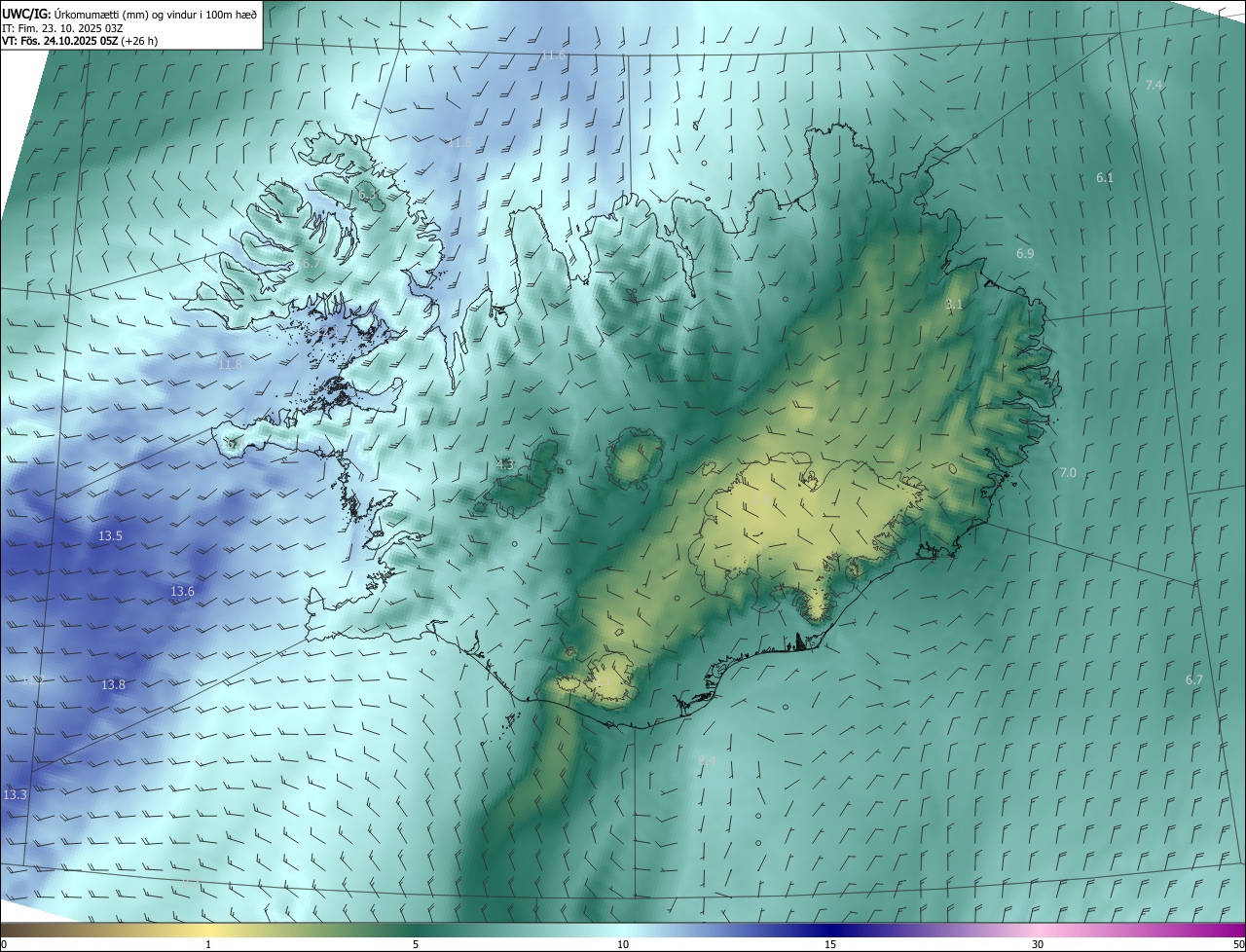The width and height of the screenshot is (1246, 952).
Task: Click the valid time 'VT: Fös. 24.10.2025 05Z (+26 h)'
Action: [80, 42]
